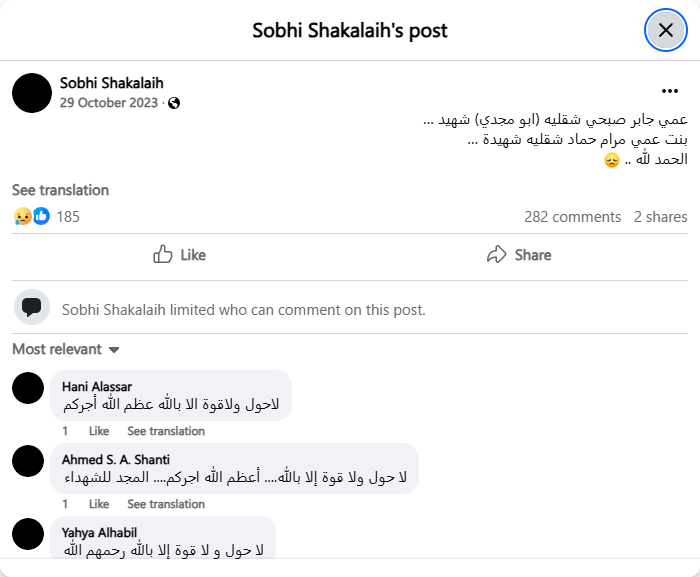Open Yahya Alhabil's profile name

click(99, 533)
